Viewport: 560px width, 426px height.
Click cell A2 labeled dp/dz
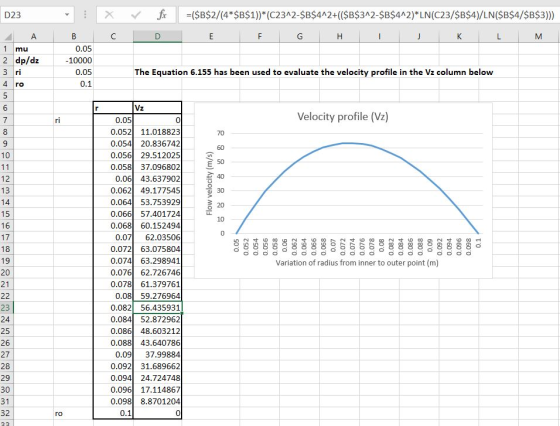[x=34, y=60]
